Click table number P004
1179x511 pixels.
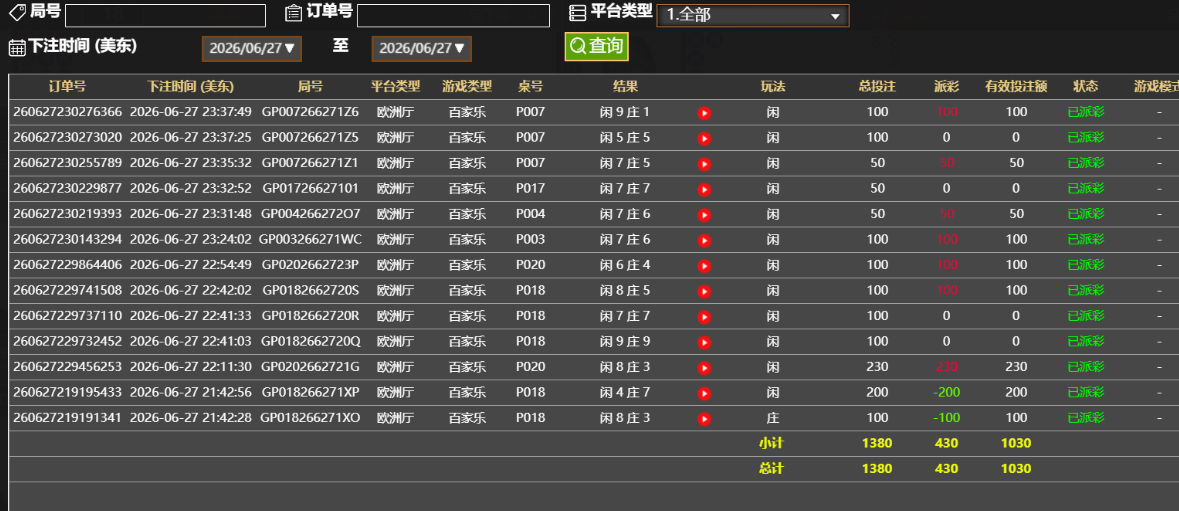(530, 213)
